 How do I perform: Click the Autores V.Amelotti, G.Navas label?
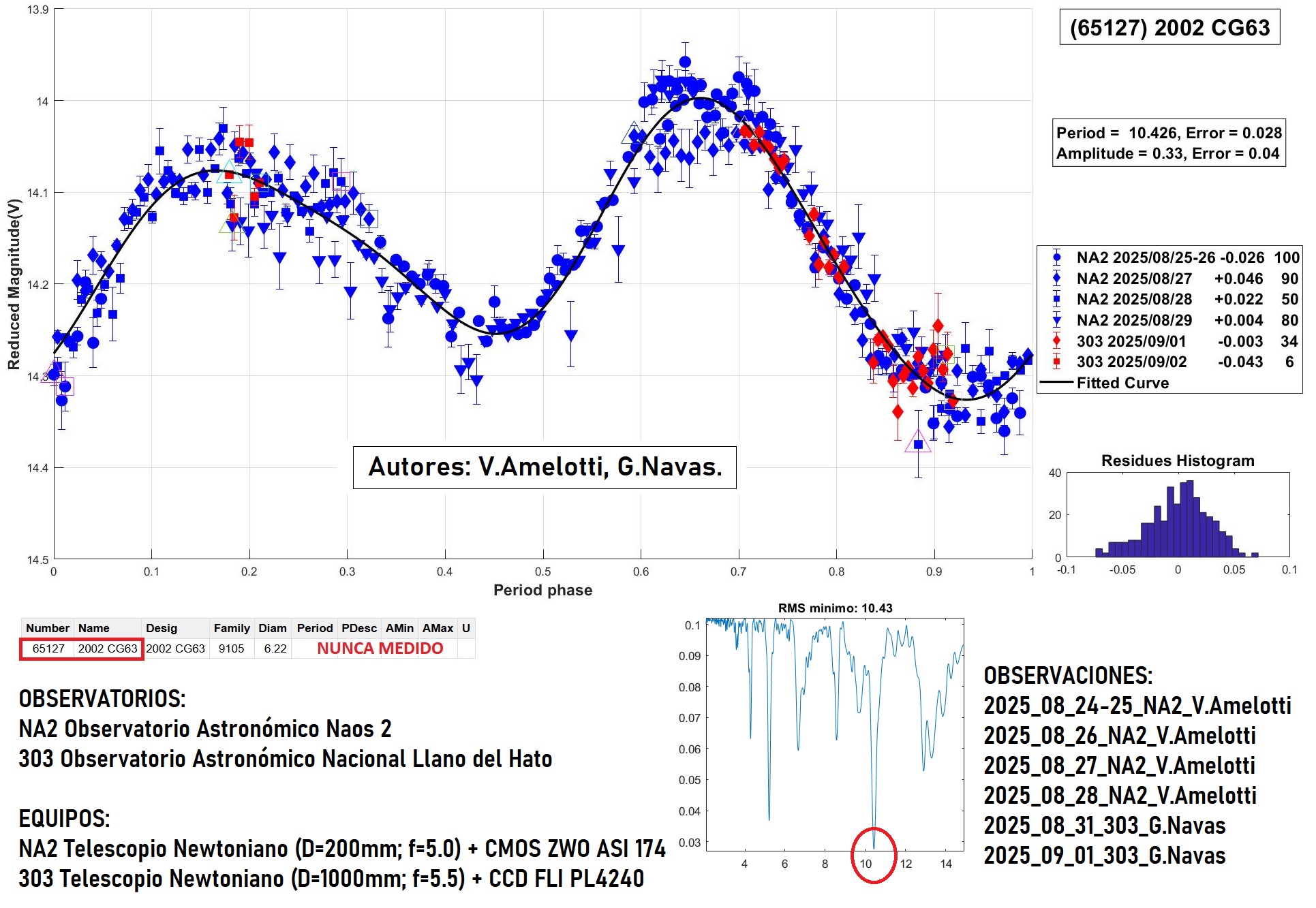pos(545,467)
